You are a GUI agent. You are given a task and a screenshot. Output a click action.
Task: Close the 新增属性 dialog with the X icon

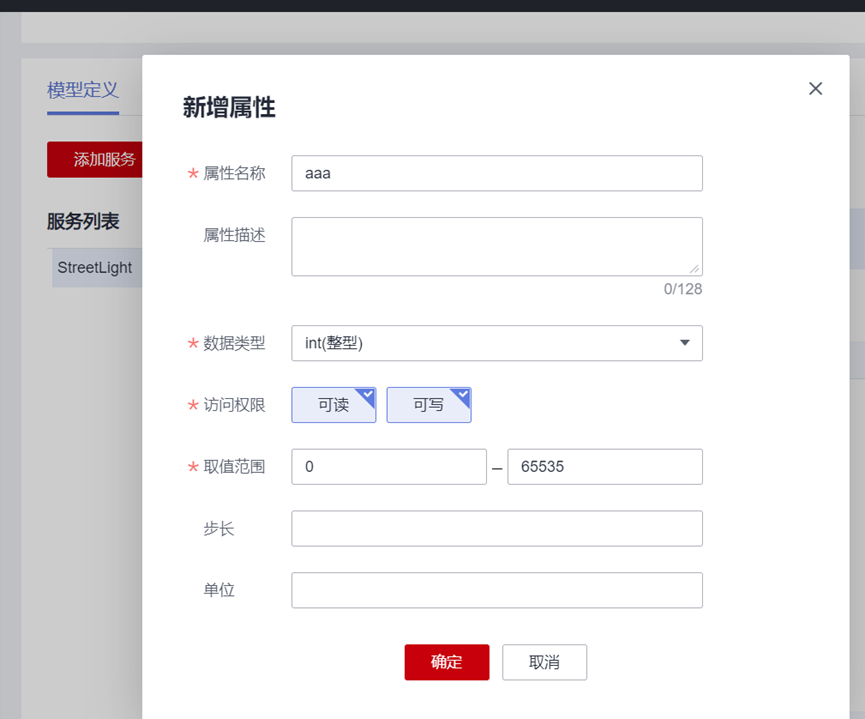coord(815,89)
